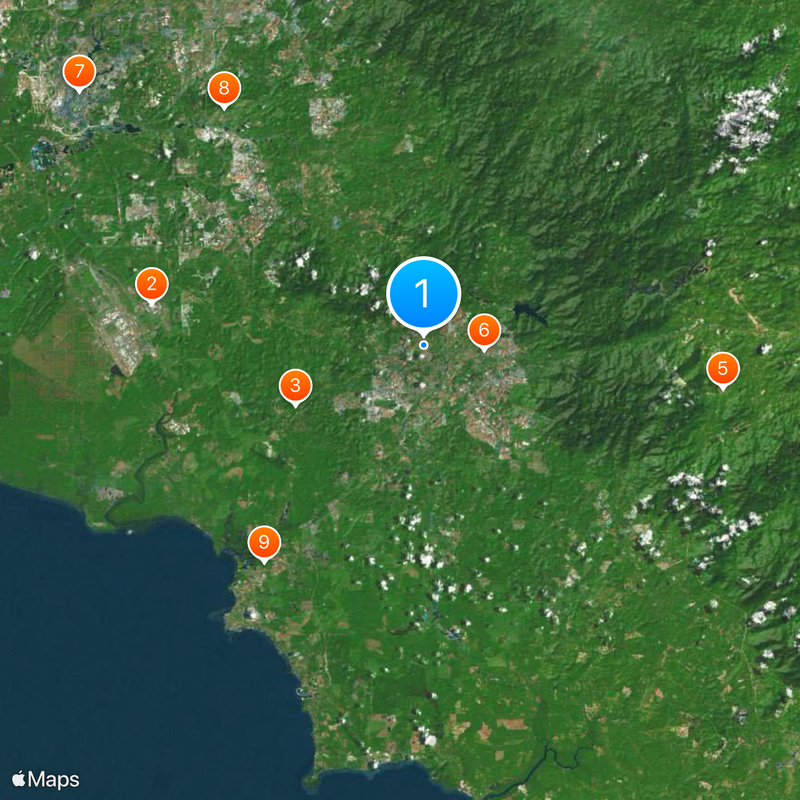800x800 pixels.
Task: Pick the orange map pin numbered 8
Action: (x=224, y=89)
